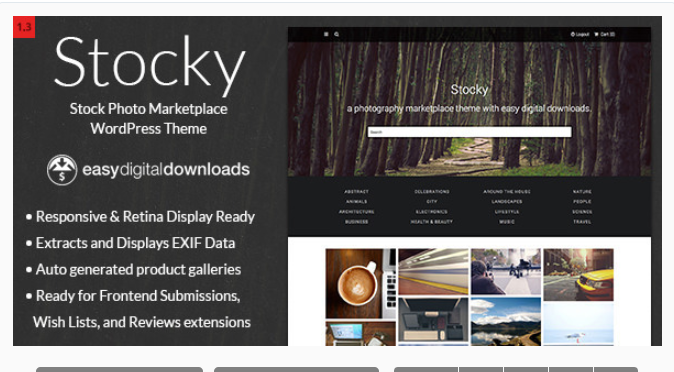Click the magnifier search icon in header
674x372 pixels.
(337, 34)
